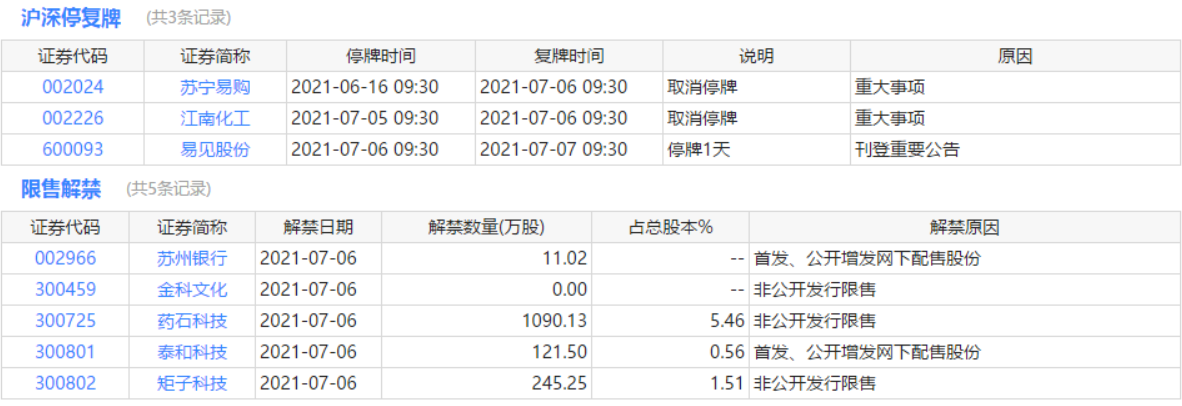Open stock code link 300801
The height and width of the screenshot is (406, 1182).
click(65, 352)
